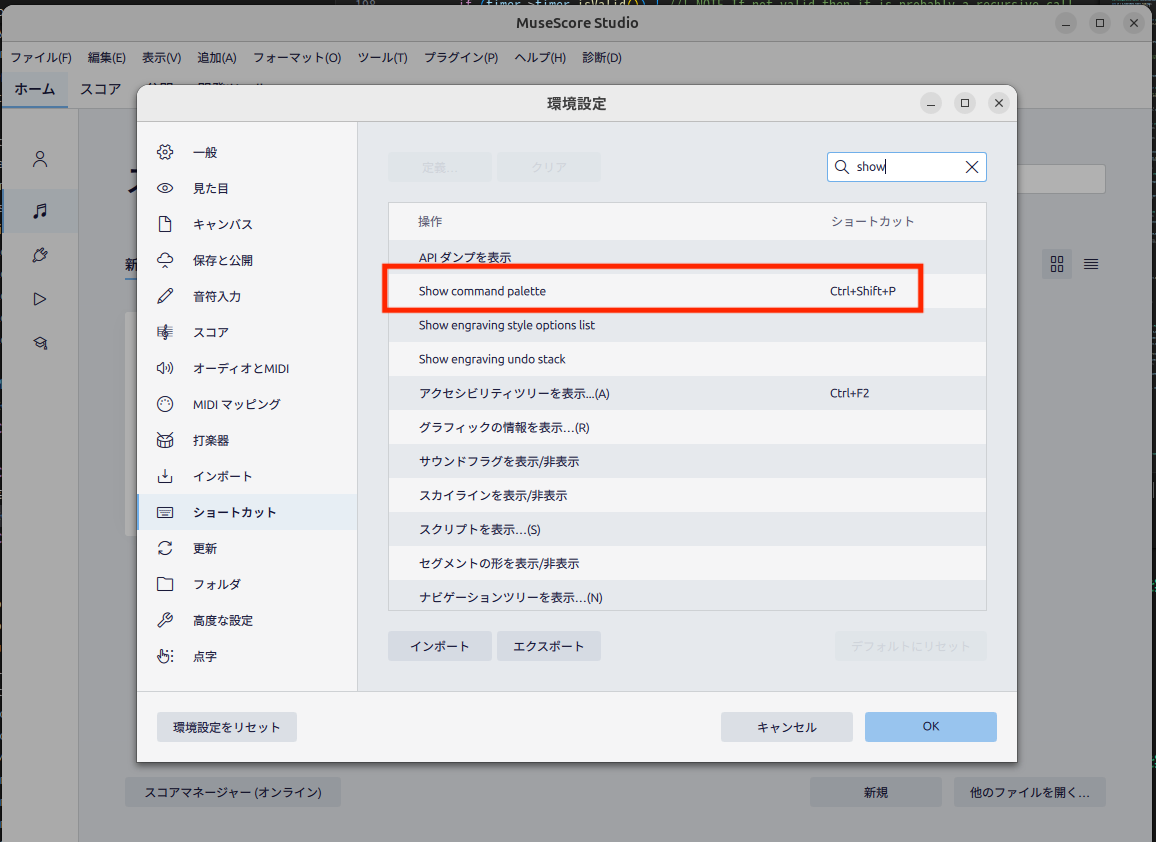
Task: Open スコアマネージャー (オンライン) button
Action: [x=233, y=792]
